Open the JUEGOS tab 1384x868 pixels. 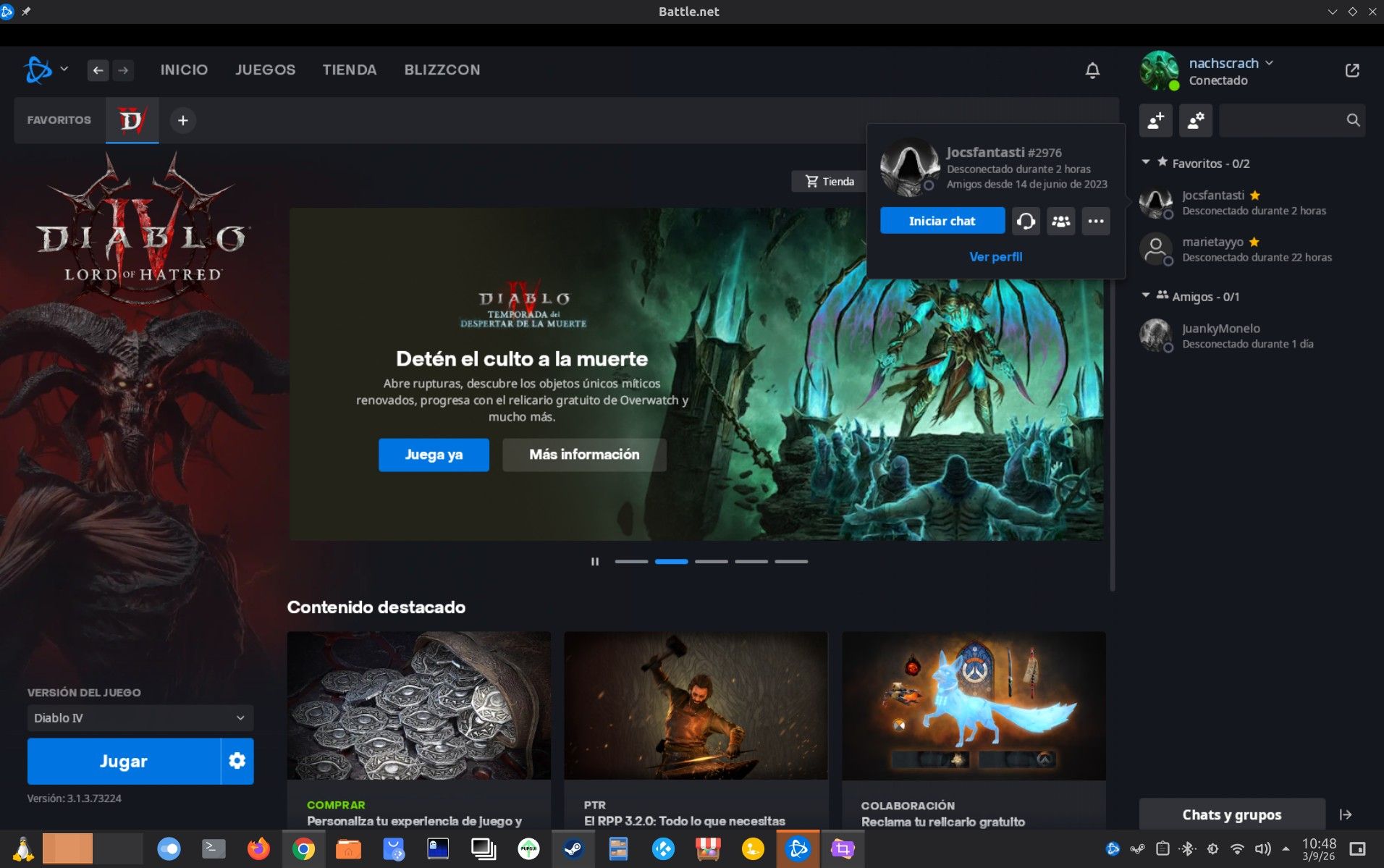[265, 70]
